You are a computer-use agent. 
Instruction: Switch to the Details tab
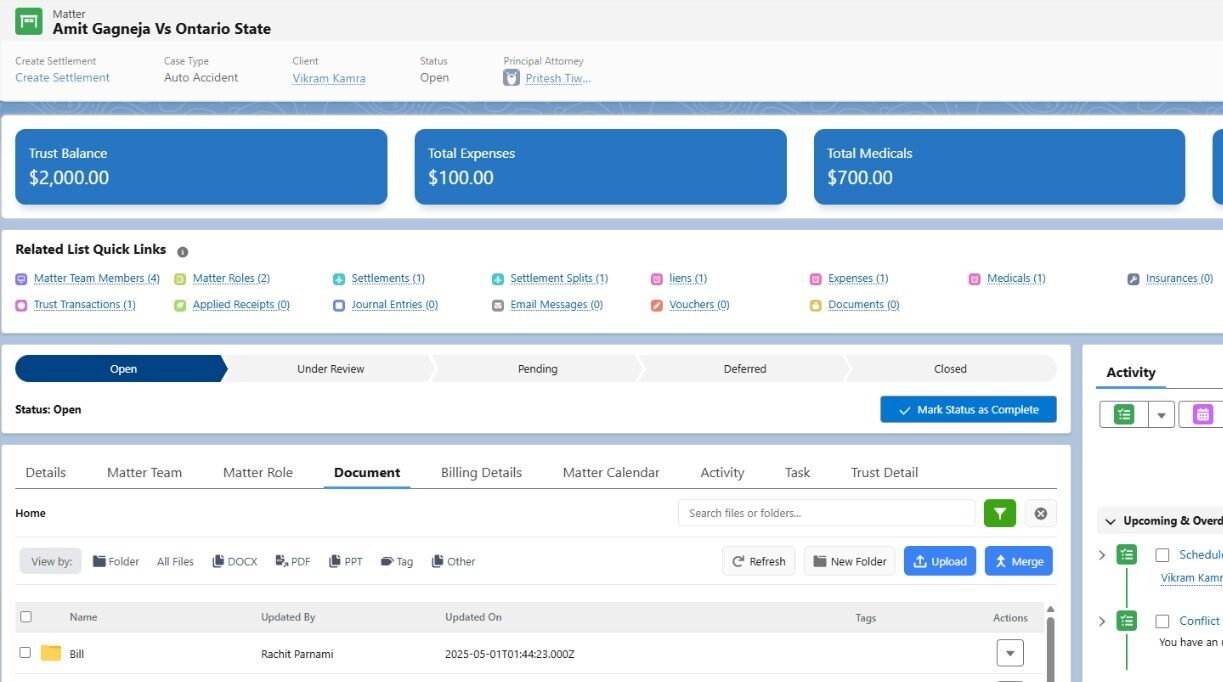point(46,472)
